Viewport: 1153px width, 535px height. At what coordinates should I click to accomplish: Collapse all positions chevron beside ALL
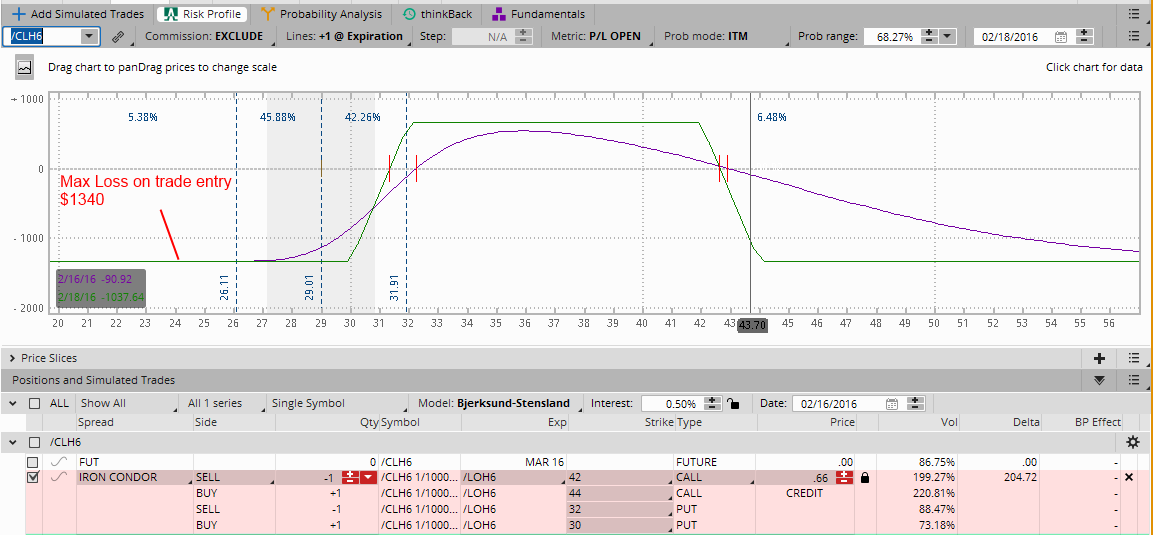[x=13, y=403]
